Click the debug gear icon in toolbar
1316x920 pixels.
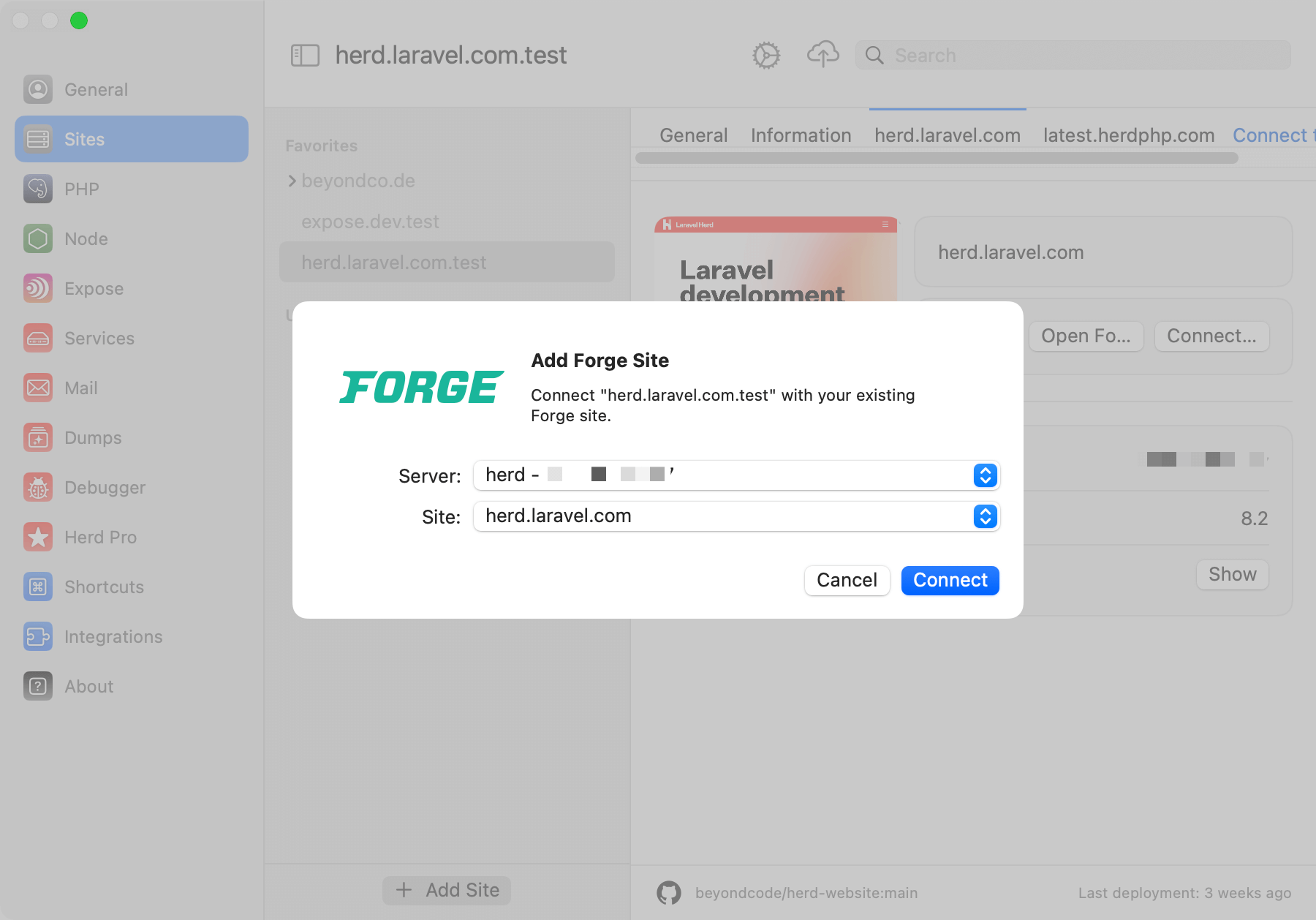[x=766, y=56]
